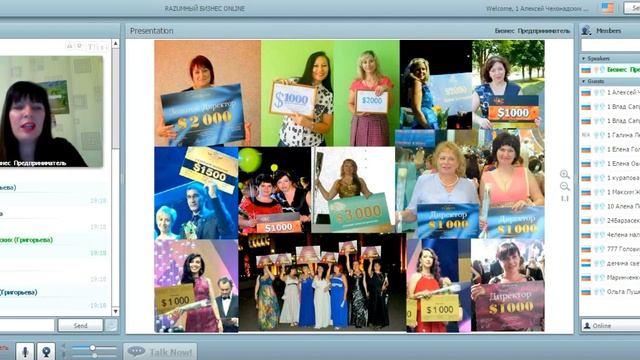Toggle the microphone button in bottom bar

tap(24, 351)
